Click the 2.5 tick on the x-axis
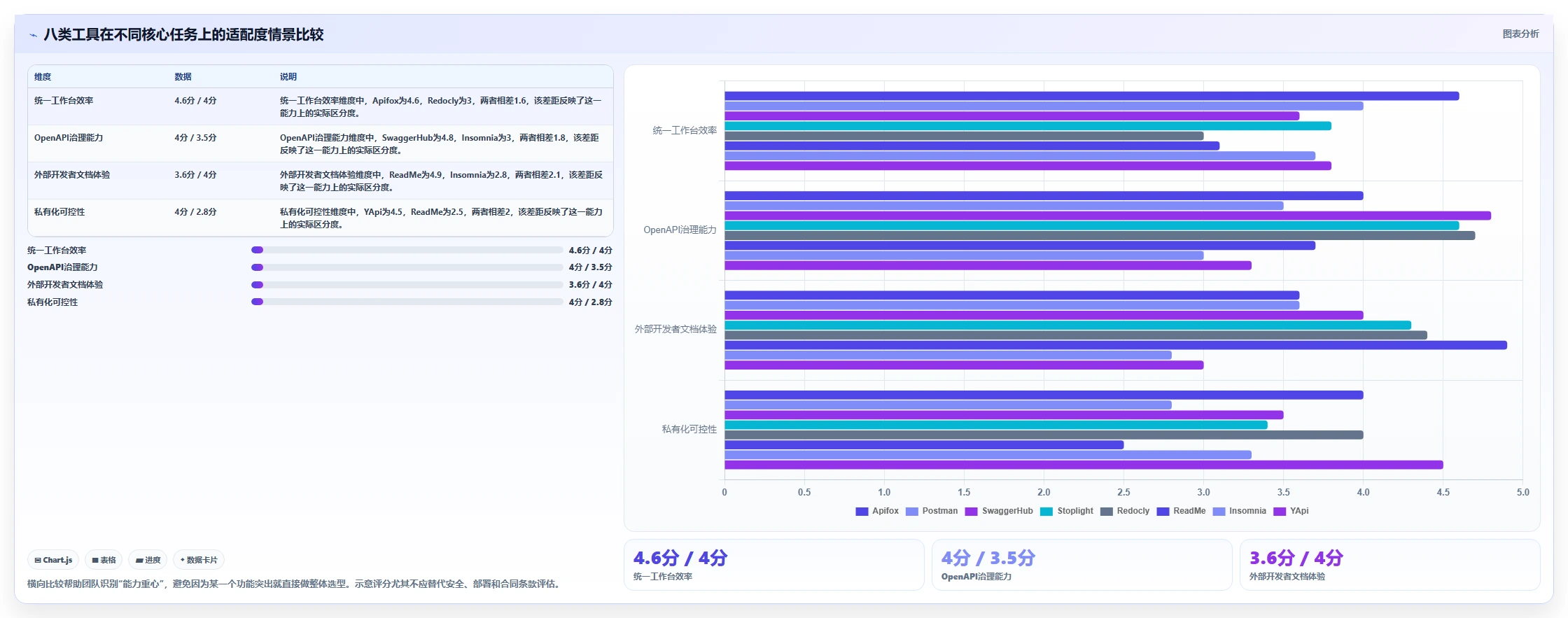This screenshot has height=618, width=1568. (x=1123, y=493)
